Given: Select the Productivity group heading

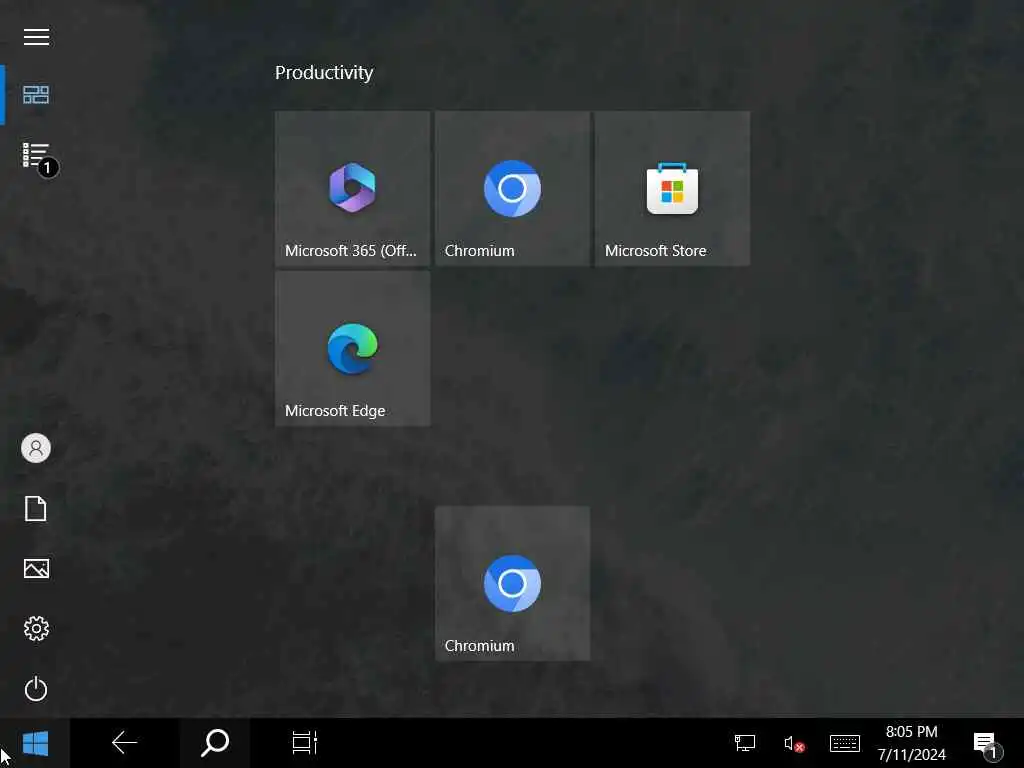Looking at the screenshot, I should point(324,72).
